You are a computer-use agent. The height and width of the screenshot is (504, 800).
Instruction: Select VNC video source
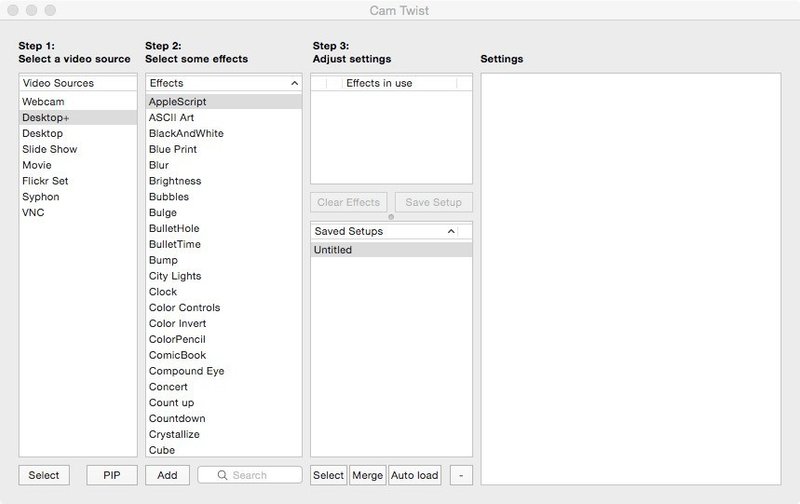point(78,212)
